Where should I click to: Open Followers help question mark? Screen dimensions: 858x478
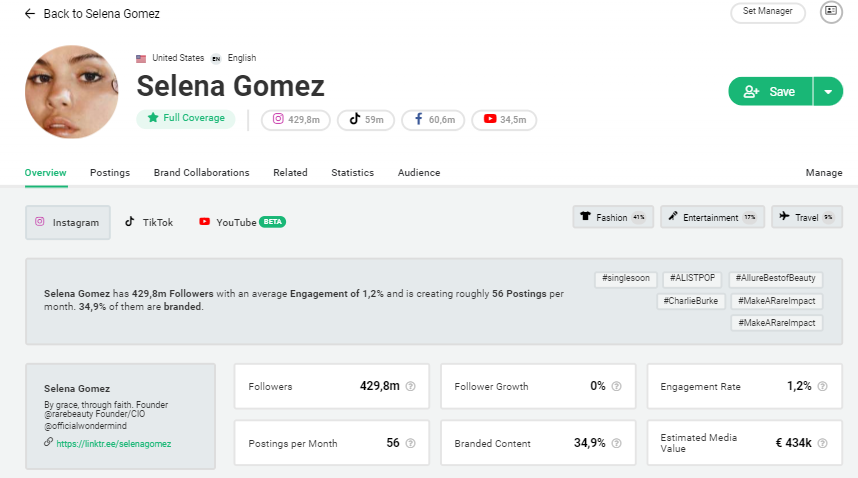[x=410, y=386]
